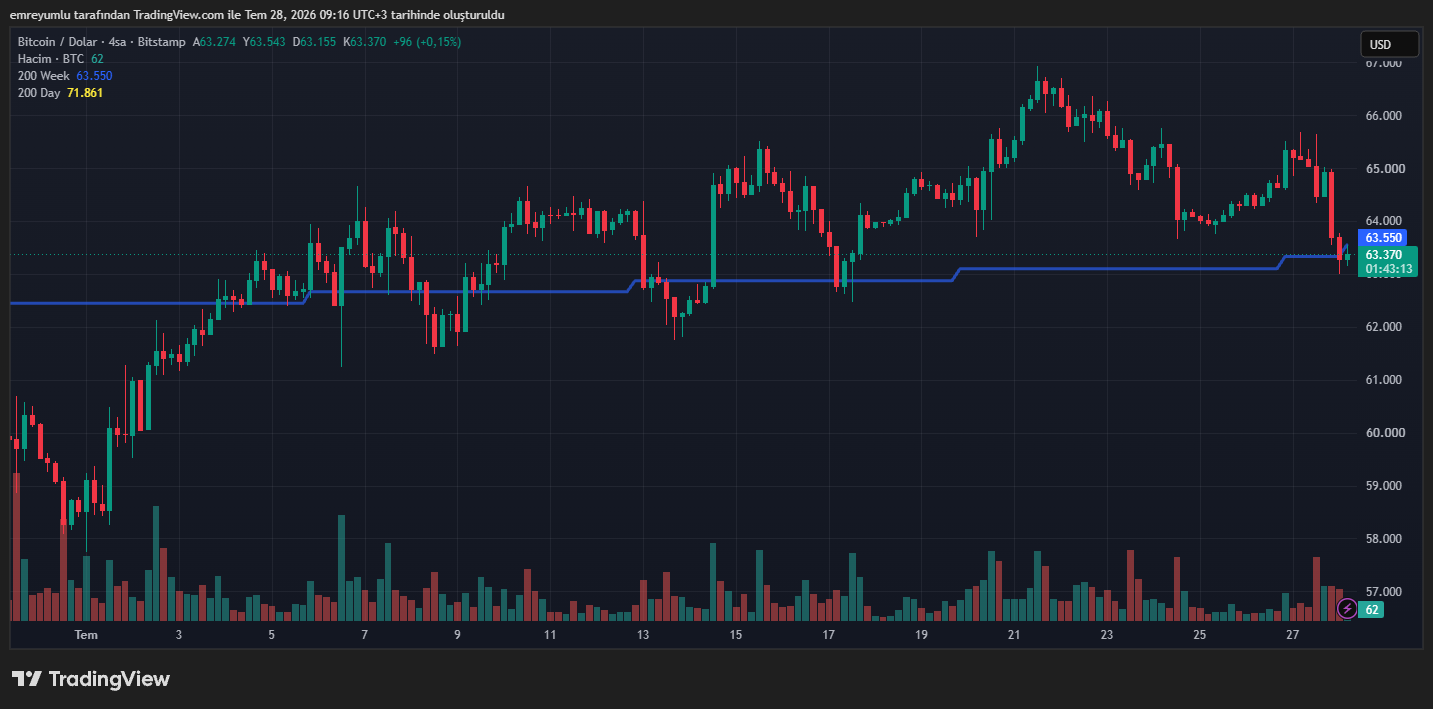The width and height of the screenshot is (1433, 709).
Task: Click date 27 on the time axis
Action: pyautogui.click(x=1292, y=635)
